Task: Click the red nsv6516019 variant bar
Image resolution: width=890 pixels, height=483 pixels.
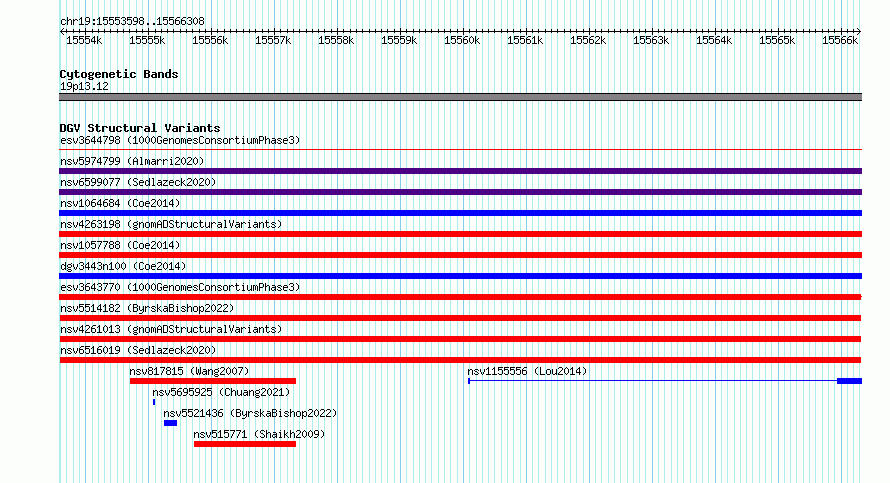Action: pos(460,360)
